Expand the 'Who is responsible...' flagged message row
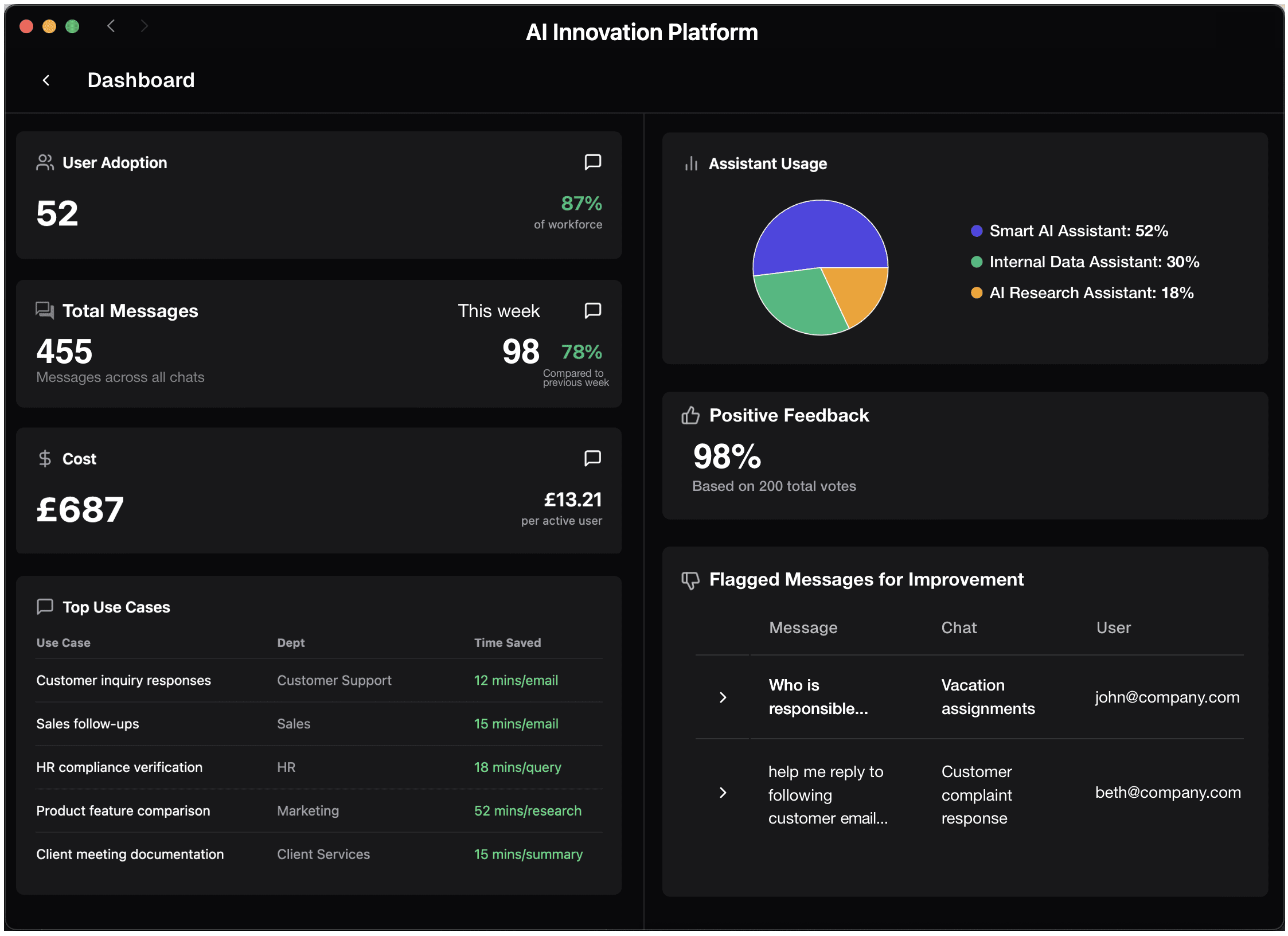The width and height of the screenshot is (1288, 936). click(723, 697)
